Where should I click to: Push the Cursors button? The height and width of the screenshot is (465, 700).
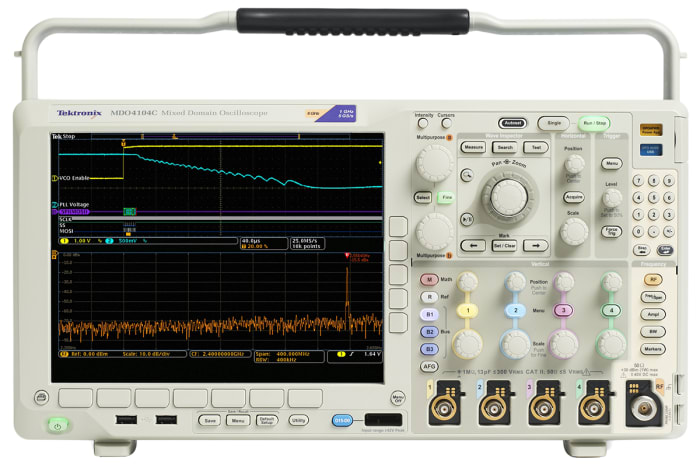446,123
